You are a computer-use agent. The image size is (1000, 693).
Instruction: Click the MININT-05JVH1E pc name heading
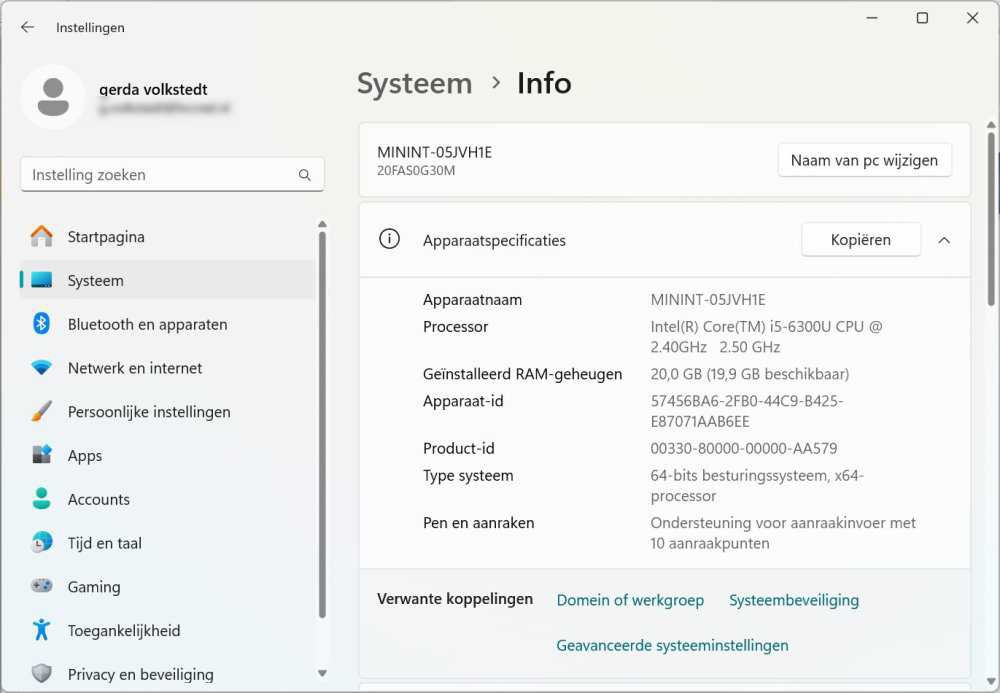434,152
